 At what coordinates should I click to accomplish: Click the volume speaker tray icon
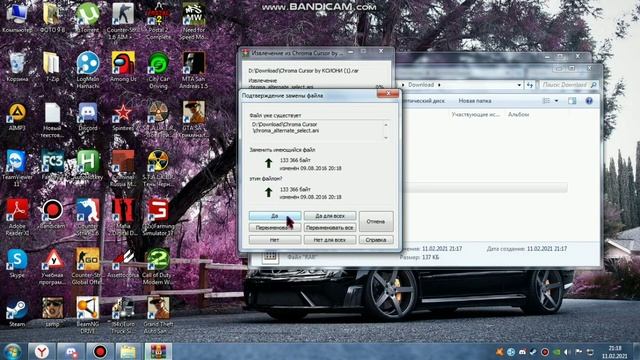tap(567, 352)
